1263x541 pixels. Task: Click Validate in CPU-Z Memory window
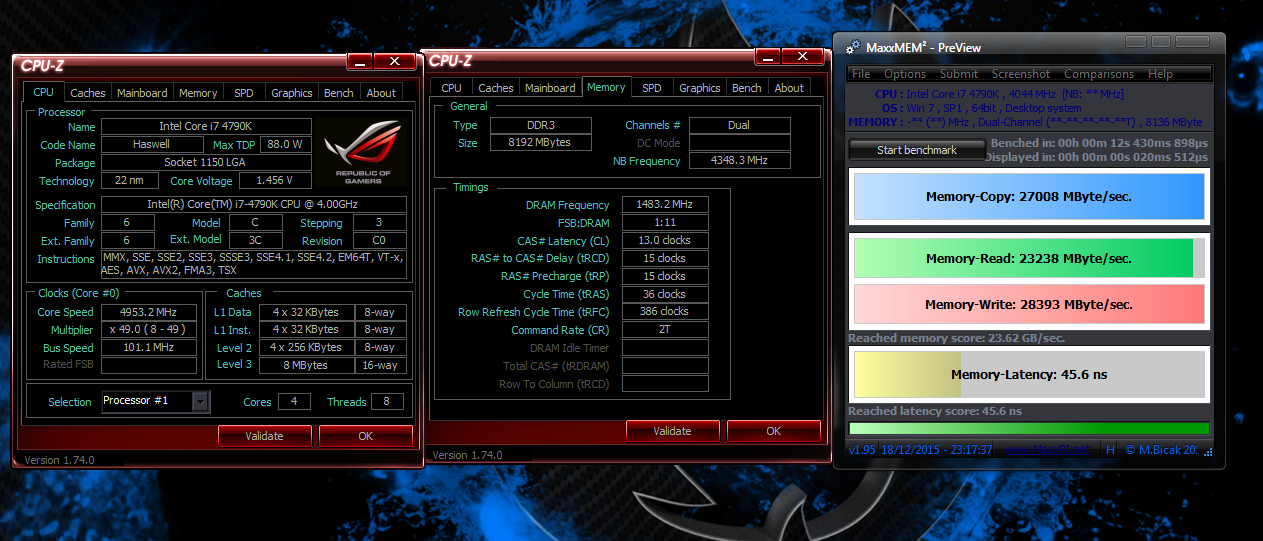tap(673, 431)
